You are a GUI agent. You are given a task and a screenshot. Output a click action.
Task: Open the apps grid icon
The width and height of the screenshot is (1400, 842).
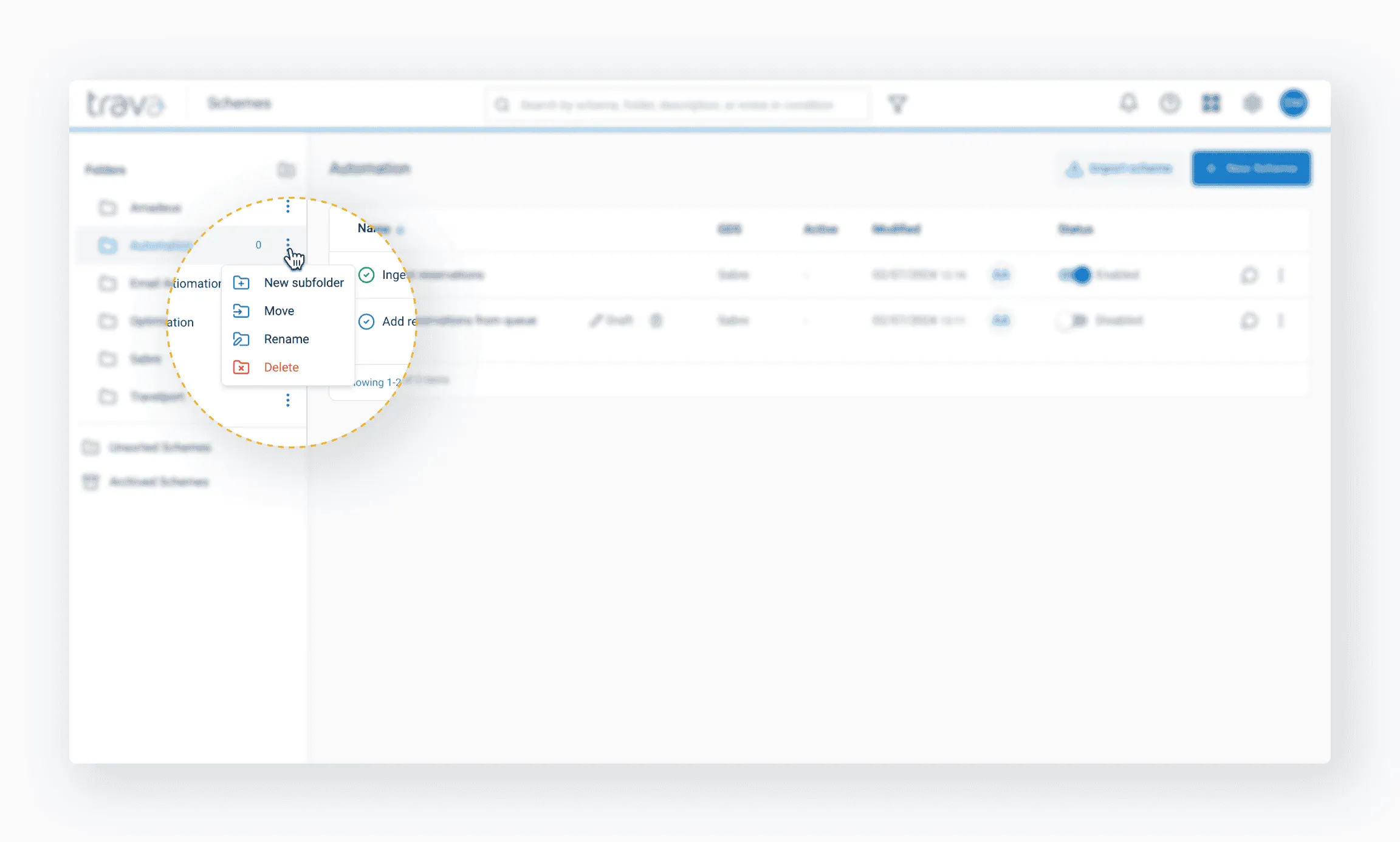1210,103
